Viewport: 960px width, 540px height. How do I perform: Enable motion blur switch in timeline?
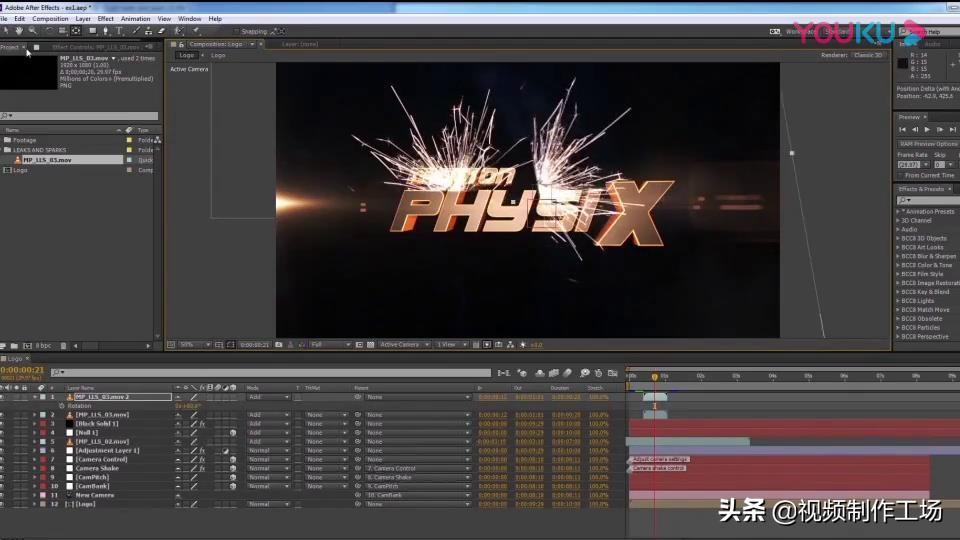[x=568, y=373]
